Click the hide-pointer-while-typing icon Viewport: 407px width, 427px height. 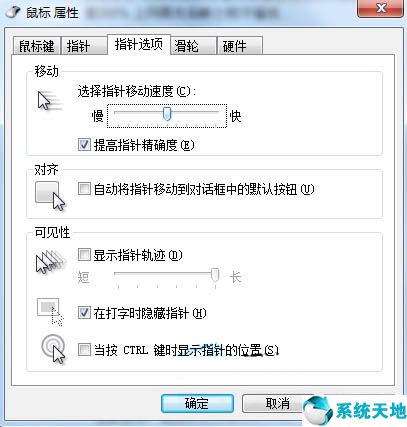50,312
